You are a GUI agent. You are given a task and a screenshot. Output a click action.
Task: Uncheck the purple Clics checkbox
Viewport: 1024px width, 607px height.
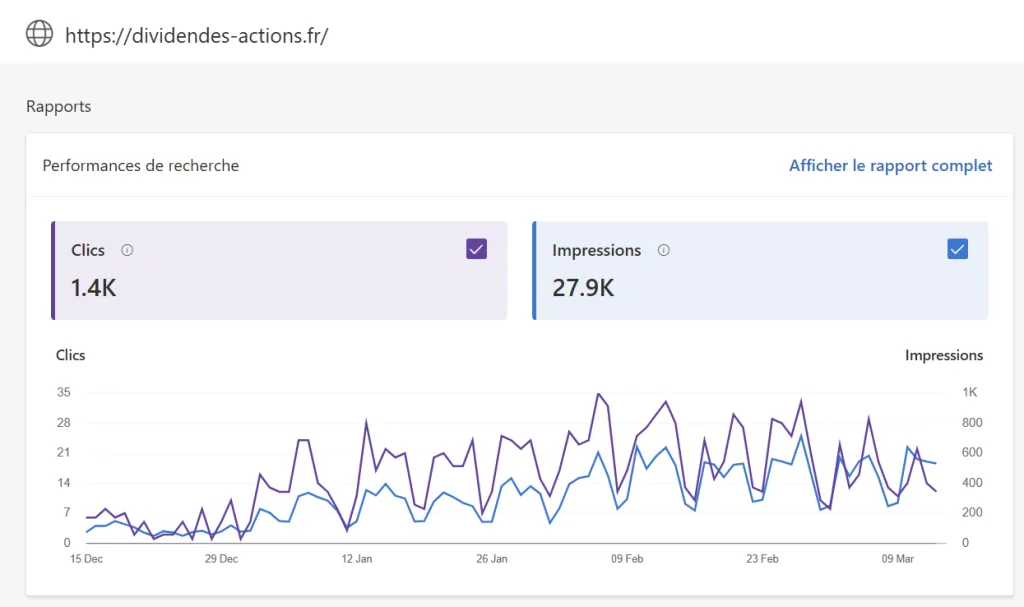(477, 249)
